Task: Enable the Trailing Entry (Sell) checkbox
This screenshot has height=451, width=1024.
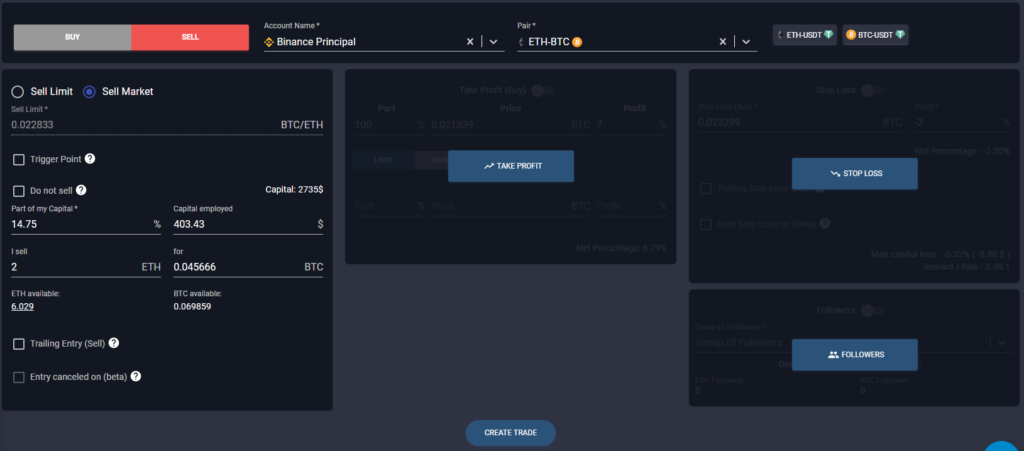Action: pos(19,344)
